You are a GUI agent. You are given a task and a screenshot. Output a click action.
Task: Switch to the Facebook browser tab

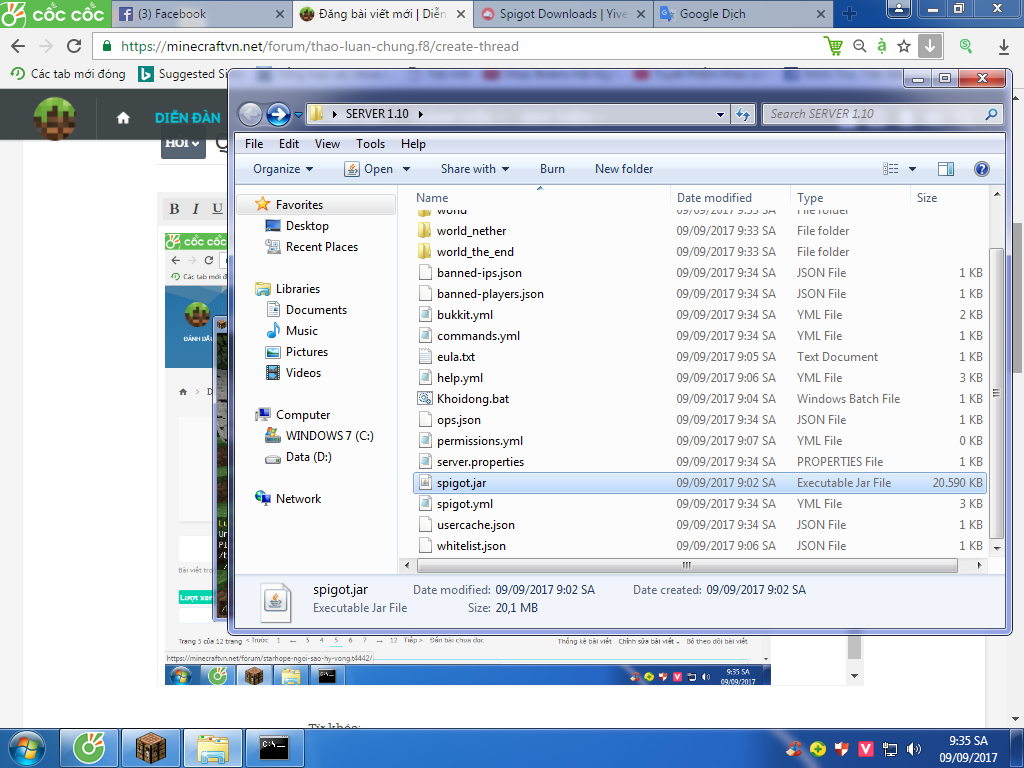click(201, 14)
